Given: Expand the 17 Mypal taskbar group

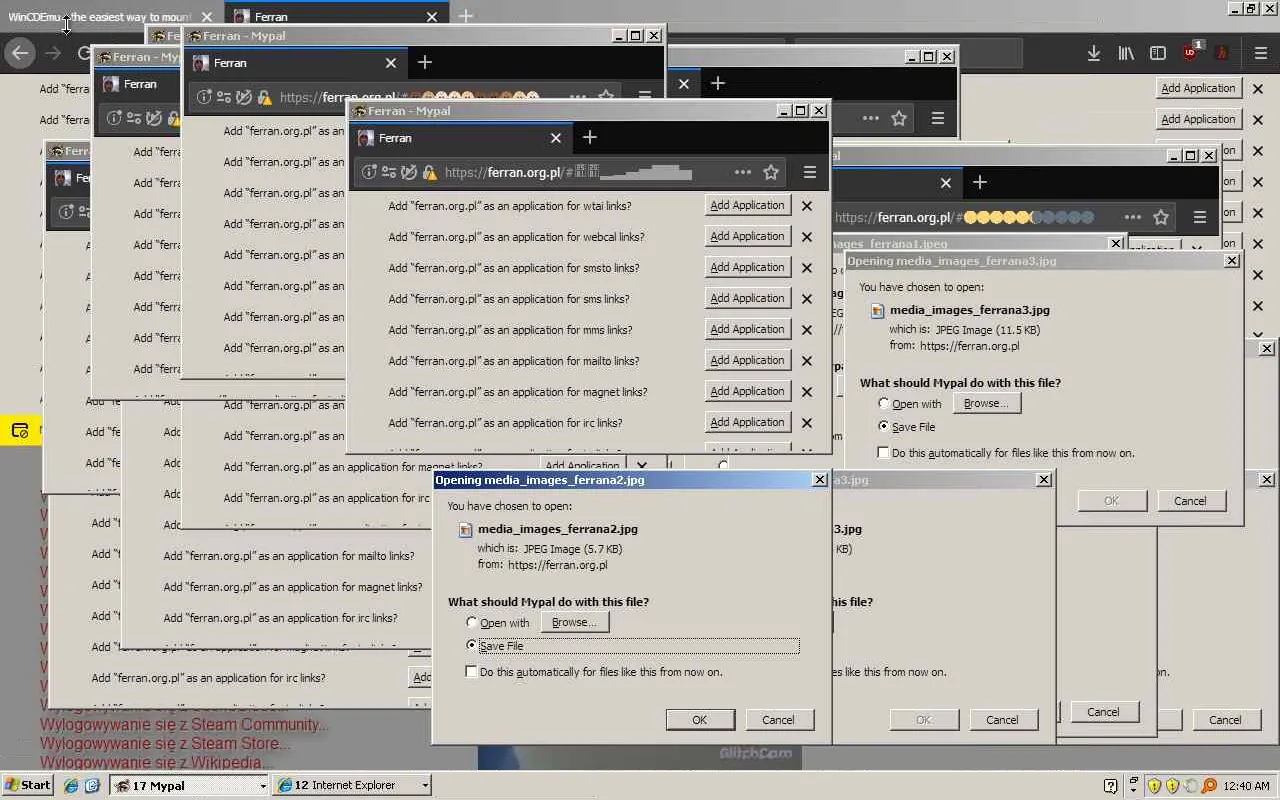Looking at the screenshot, I should pos(263,785).
